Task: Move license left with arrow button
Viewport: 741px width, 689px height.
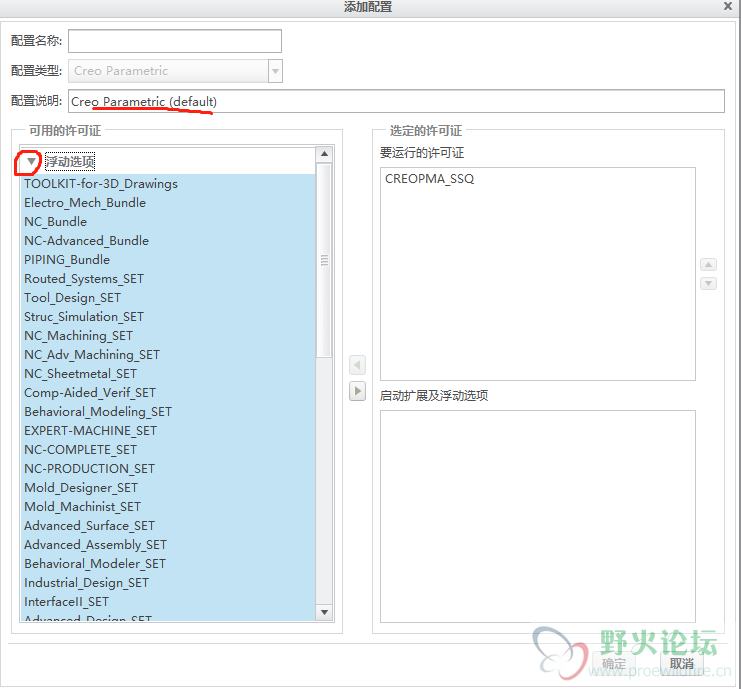Action: click(x=357, y=365)
